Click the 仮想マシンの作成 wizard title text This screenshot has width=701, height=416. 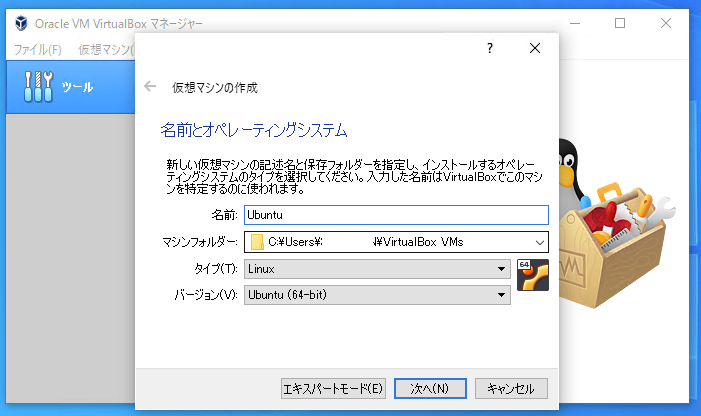[x=215, y=88]
